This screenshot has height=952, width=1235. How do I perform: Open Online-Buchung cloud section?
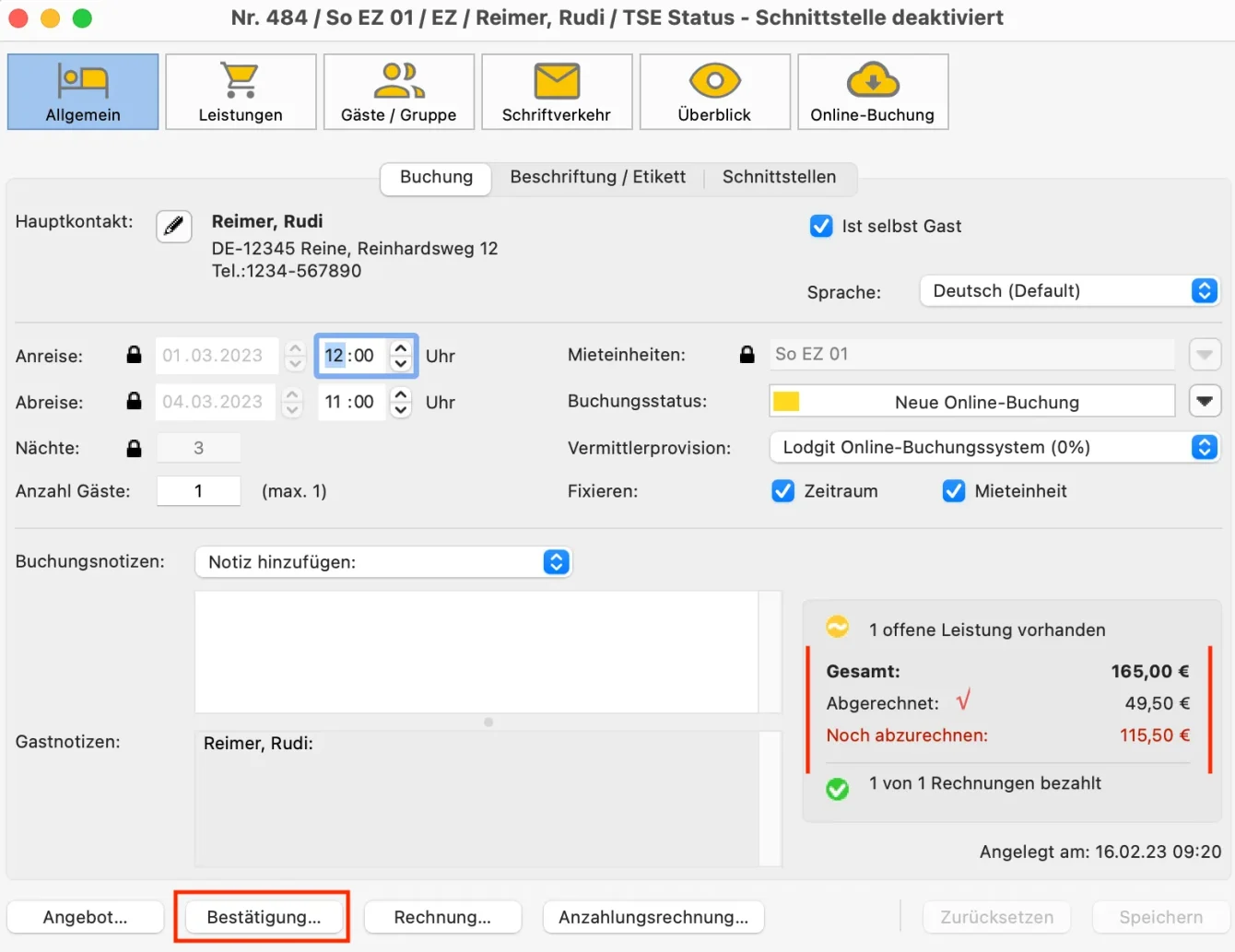(873, 91)
